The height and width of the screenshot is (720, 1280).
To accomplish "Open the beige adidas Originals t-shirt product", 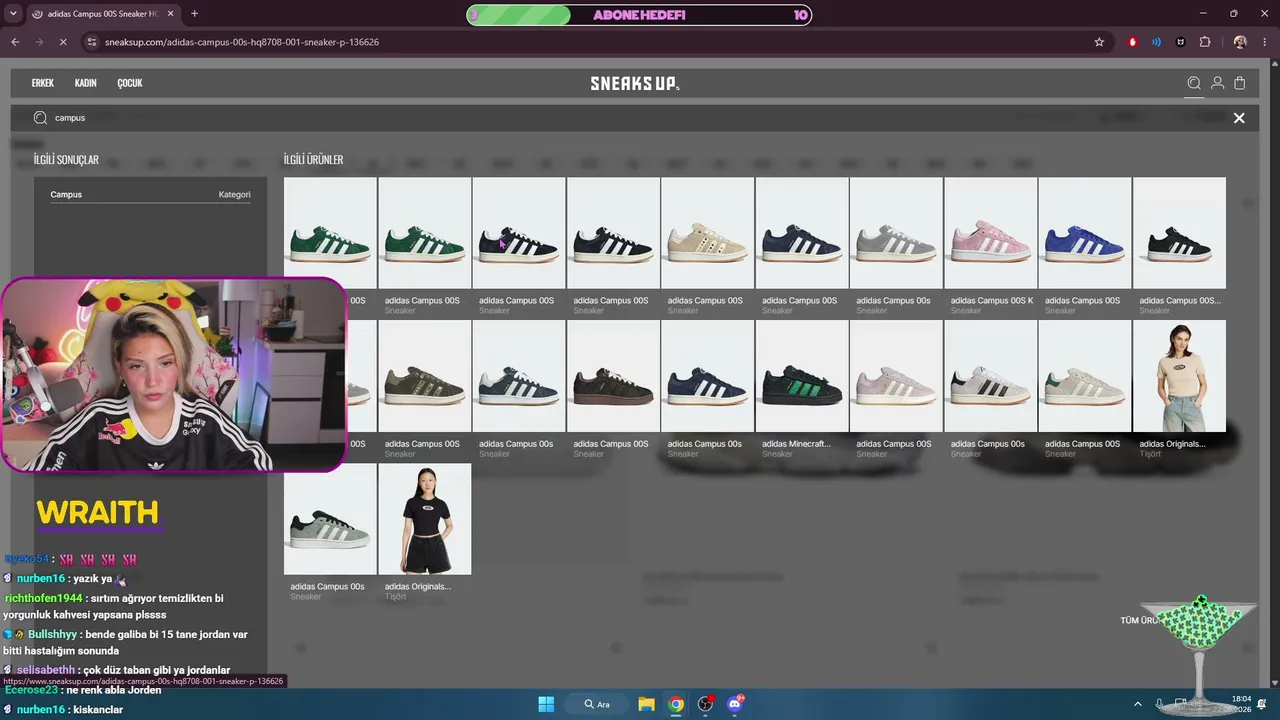I will tap(1179, 390).
